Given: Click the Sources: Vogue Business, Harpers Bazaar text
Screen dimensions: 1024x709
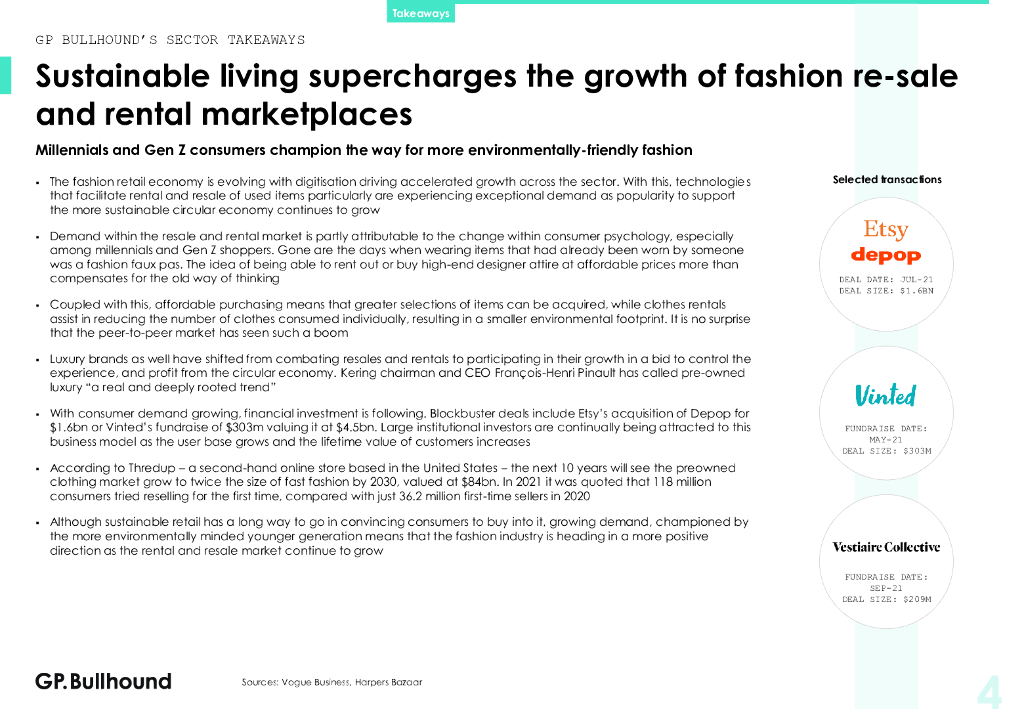Looking at the screenshot, I should (x=332, y=682).
